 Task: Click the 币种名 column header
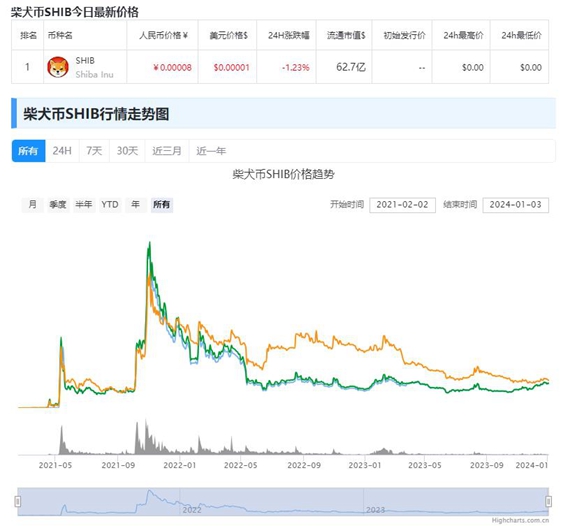(x=60, y=35)
